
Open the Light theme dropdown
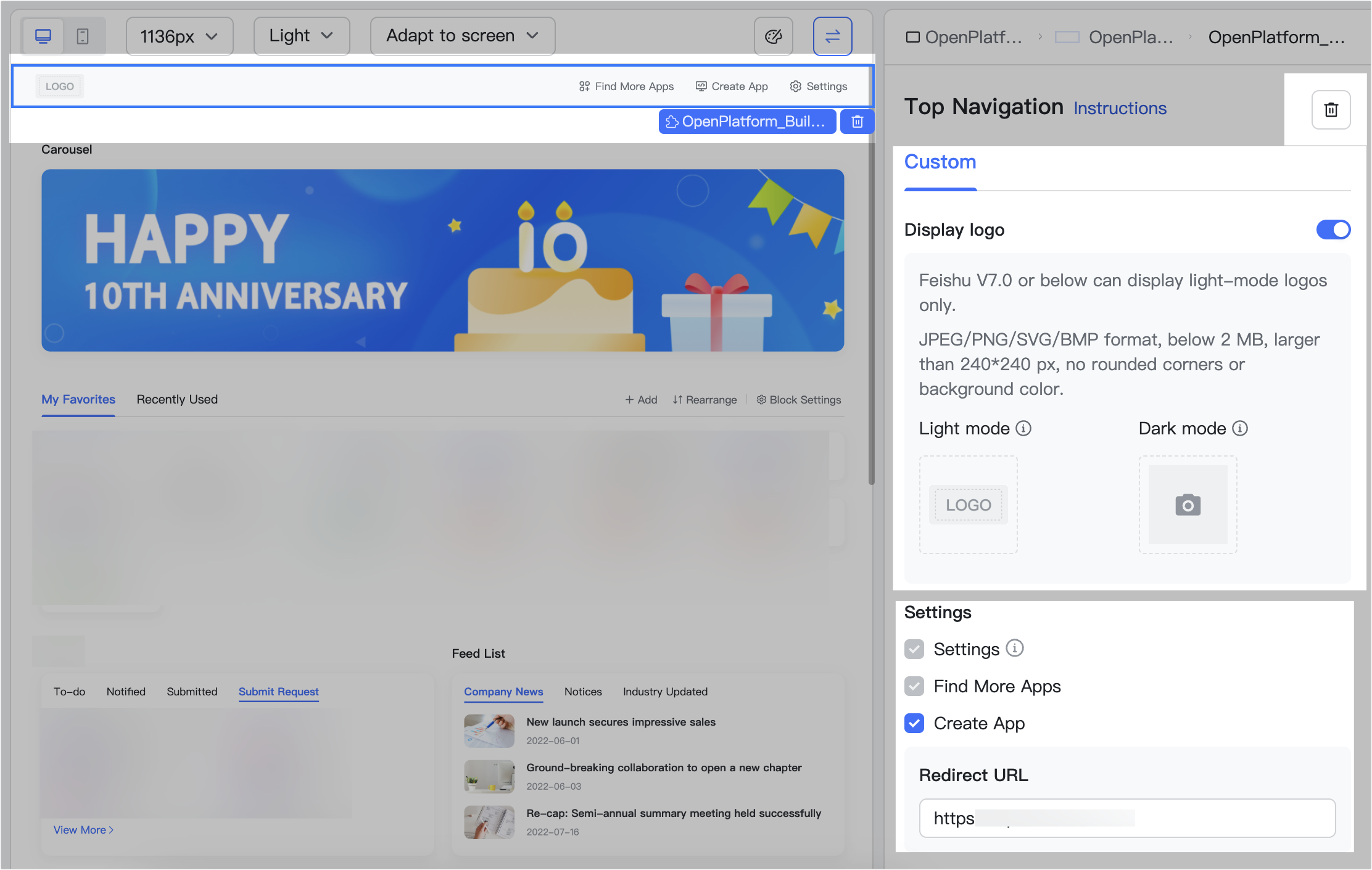click(302, 36)
